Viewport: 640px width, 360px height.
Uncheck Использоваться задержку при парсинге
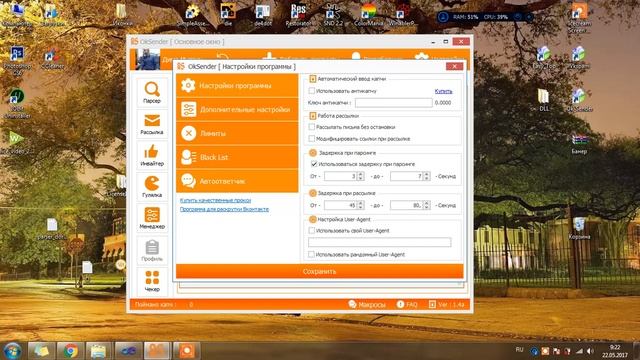click(x=314, y=164)
